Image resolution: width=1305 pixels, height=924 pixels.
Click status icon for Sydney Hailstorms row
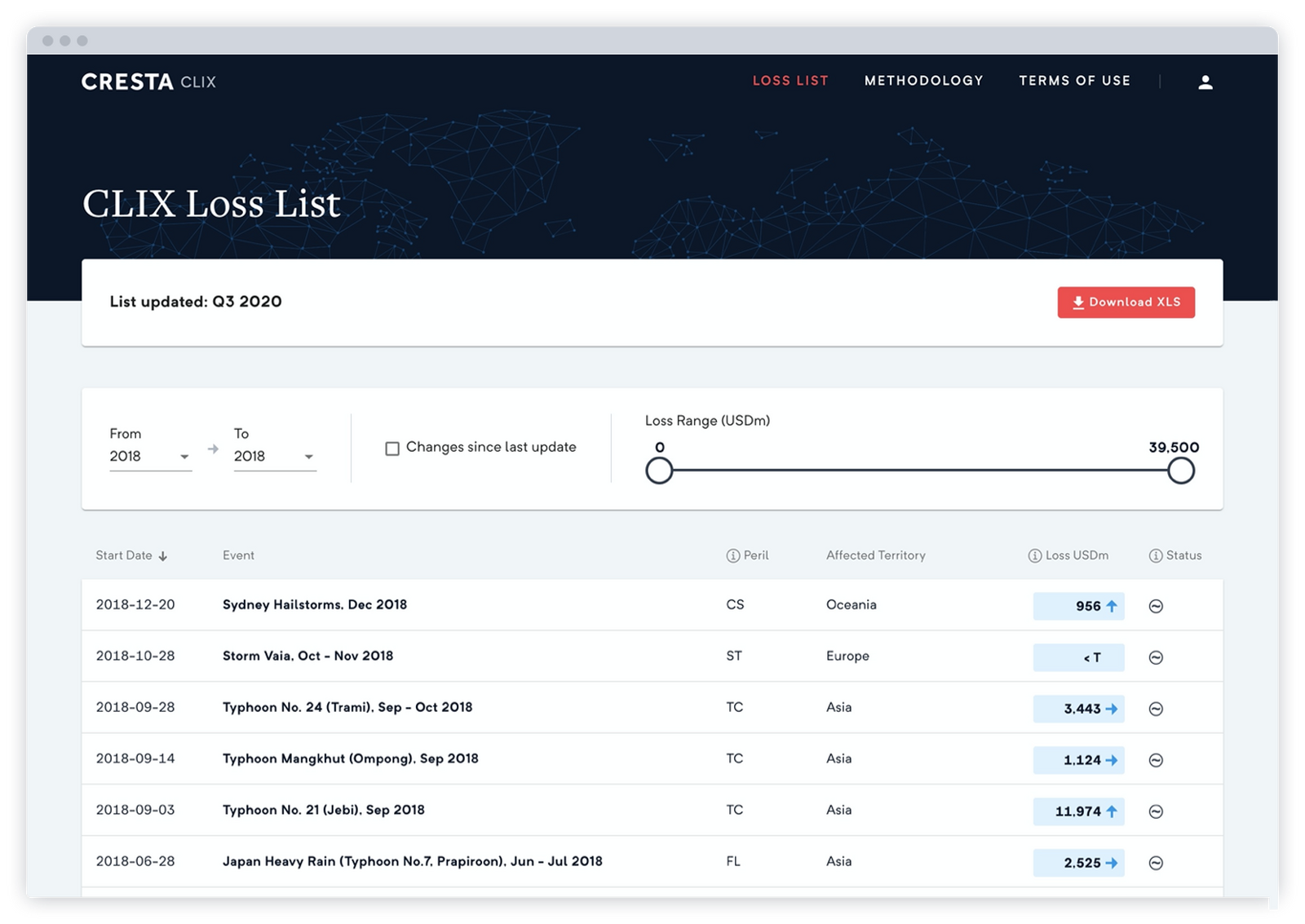[x=1156, y=606]
